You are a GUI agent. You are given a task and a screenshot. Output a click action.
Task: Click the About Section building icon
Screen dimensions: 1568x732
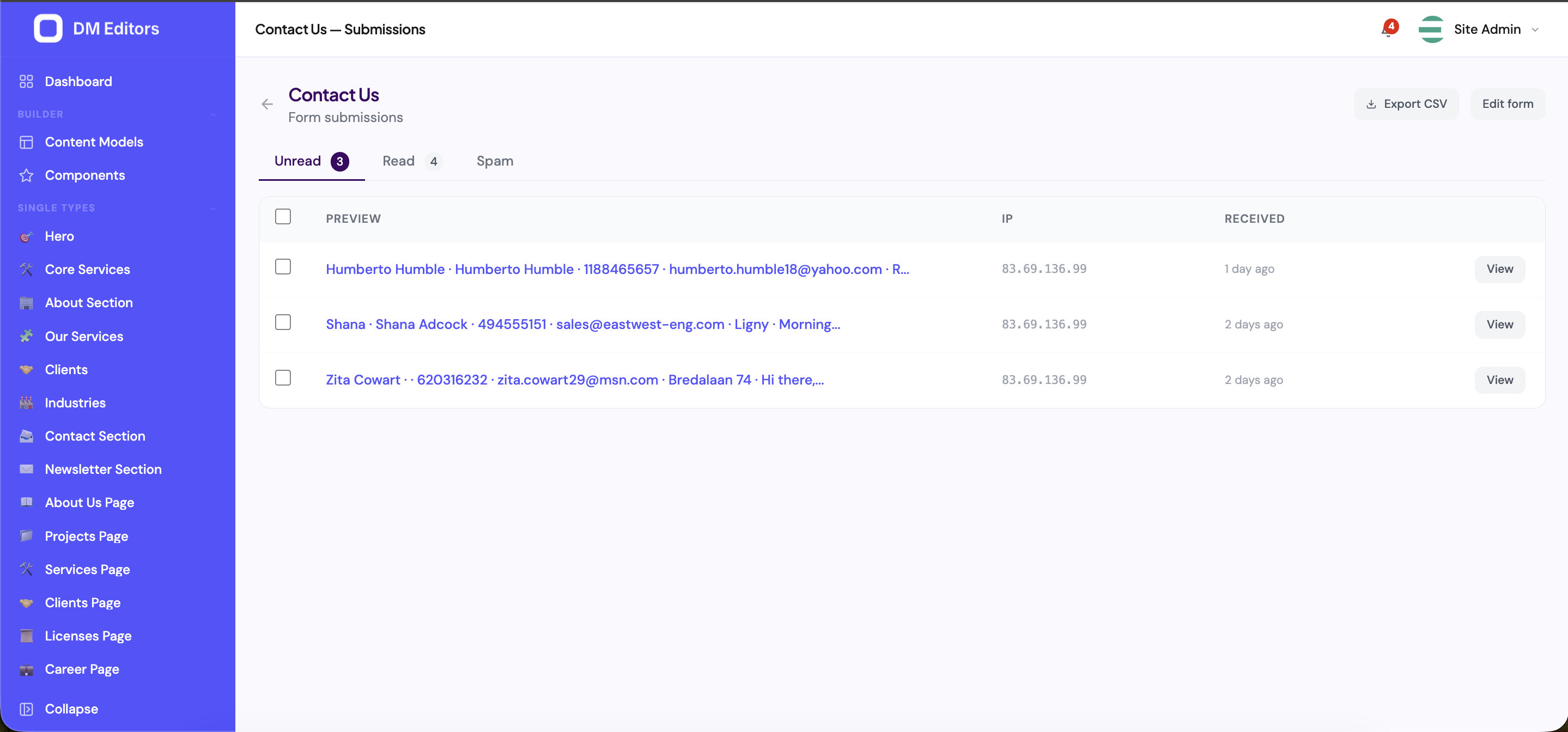[x=26, y=302]
